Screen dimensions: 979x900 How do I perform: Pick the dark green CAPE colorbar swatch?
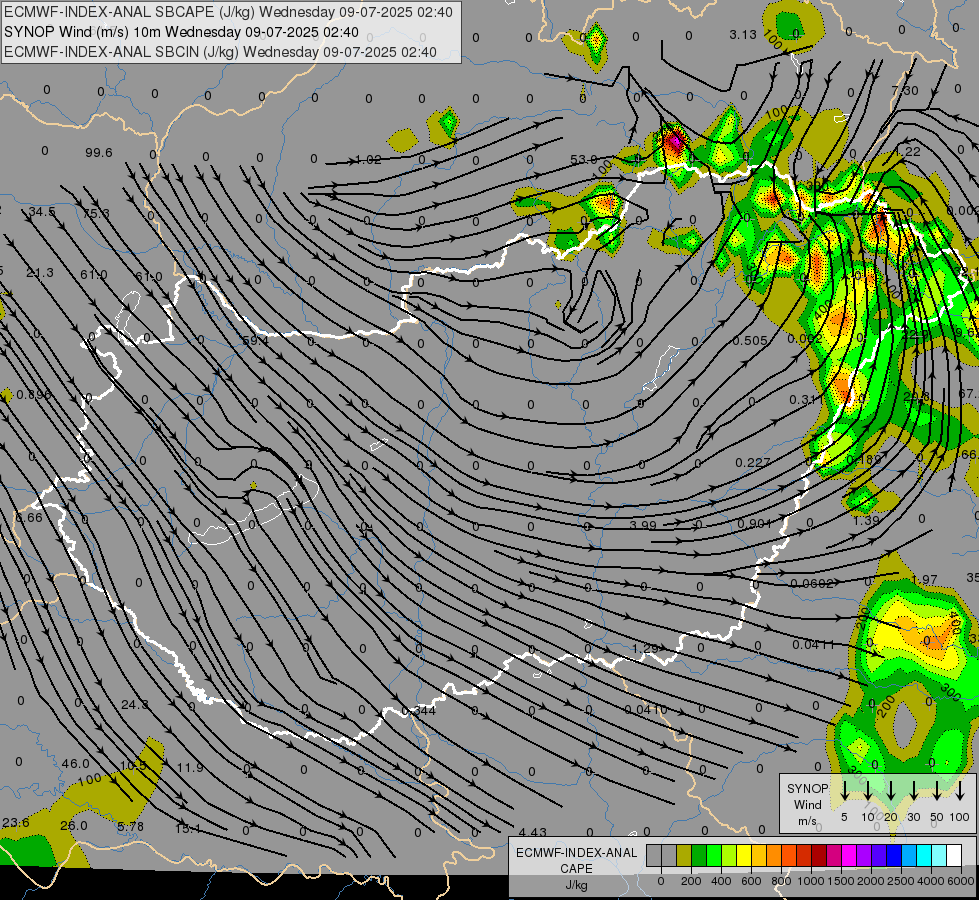click(699, 855)
